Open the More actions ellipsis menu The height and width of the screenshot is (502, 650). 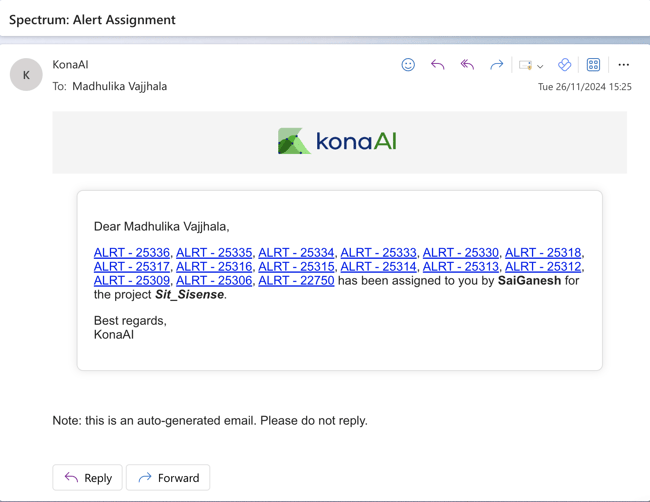[623, 65]
